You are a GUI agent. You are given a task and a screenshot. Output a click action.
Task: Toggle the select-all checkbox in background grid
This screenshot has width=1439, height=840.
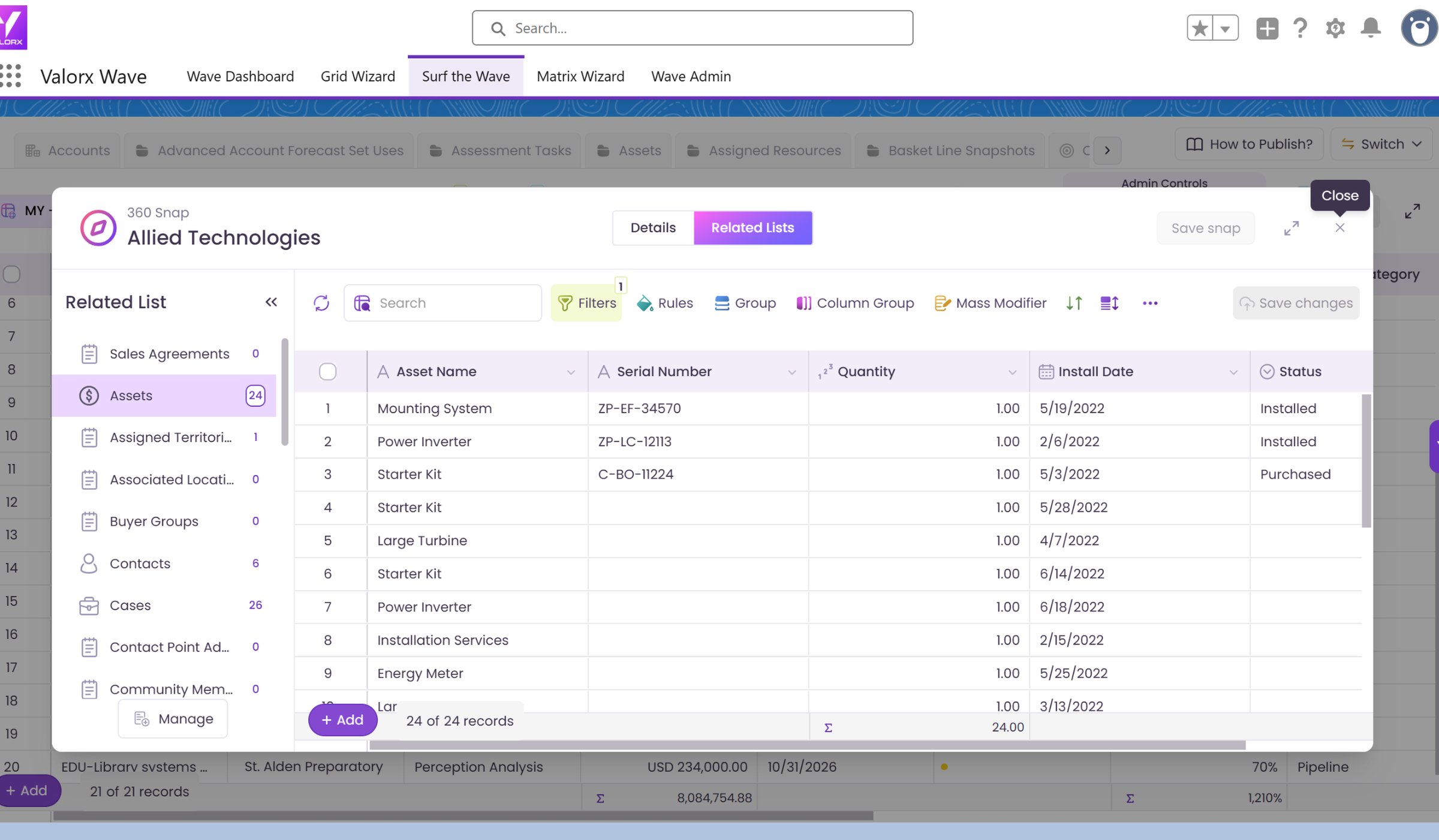(11, 274)
